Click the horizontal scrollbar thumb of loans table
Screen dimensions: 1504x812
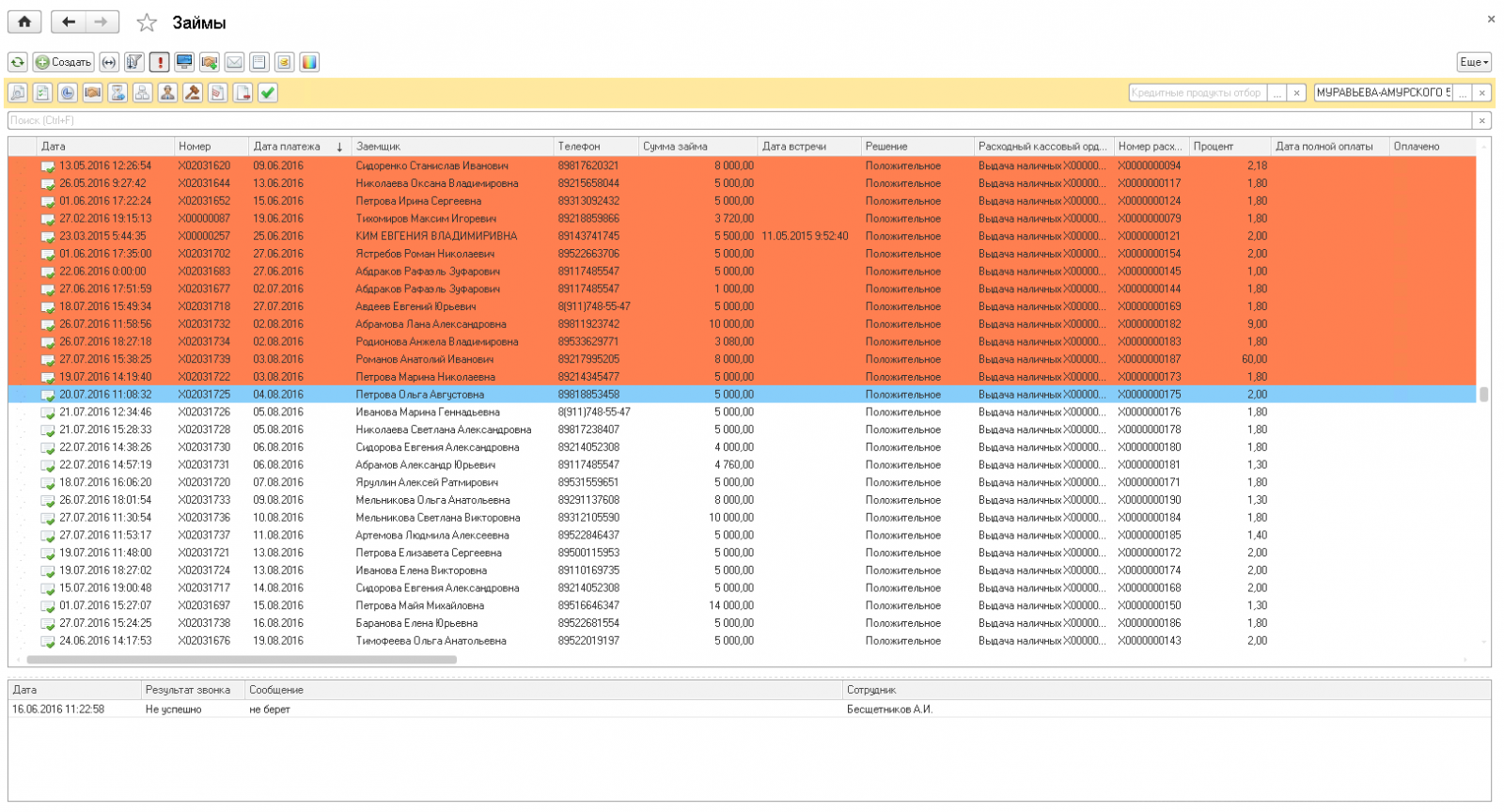[242, 660]
